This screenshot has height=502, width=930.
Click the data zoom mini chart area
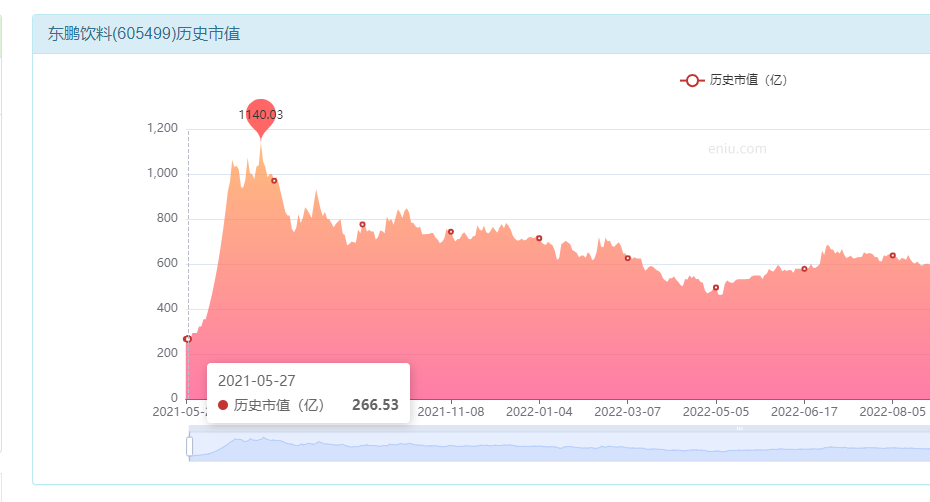click(x=559, y=447)
